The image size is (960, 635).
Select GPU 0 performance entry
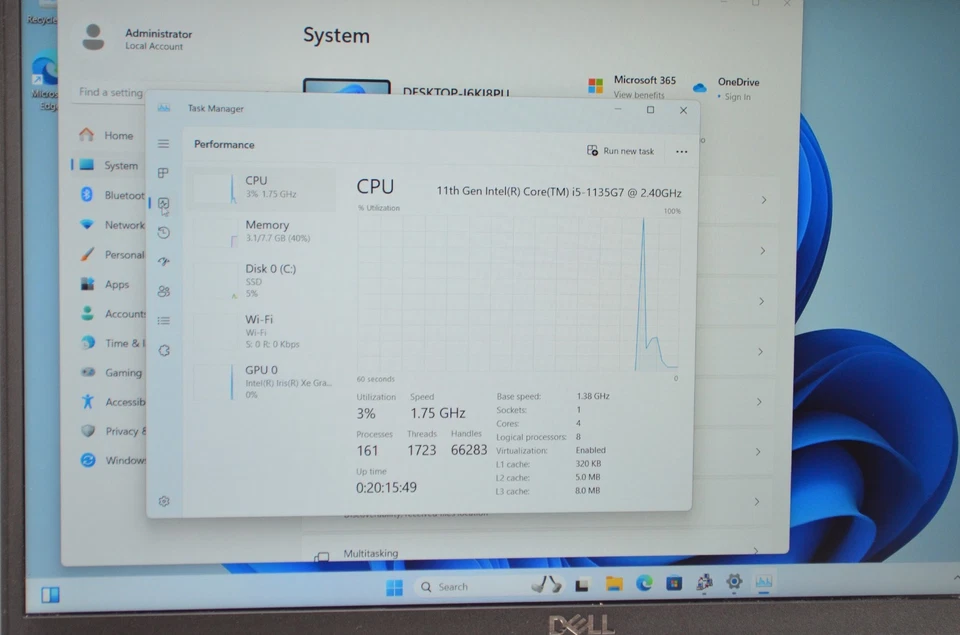point(263,381)
